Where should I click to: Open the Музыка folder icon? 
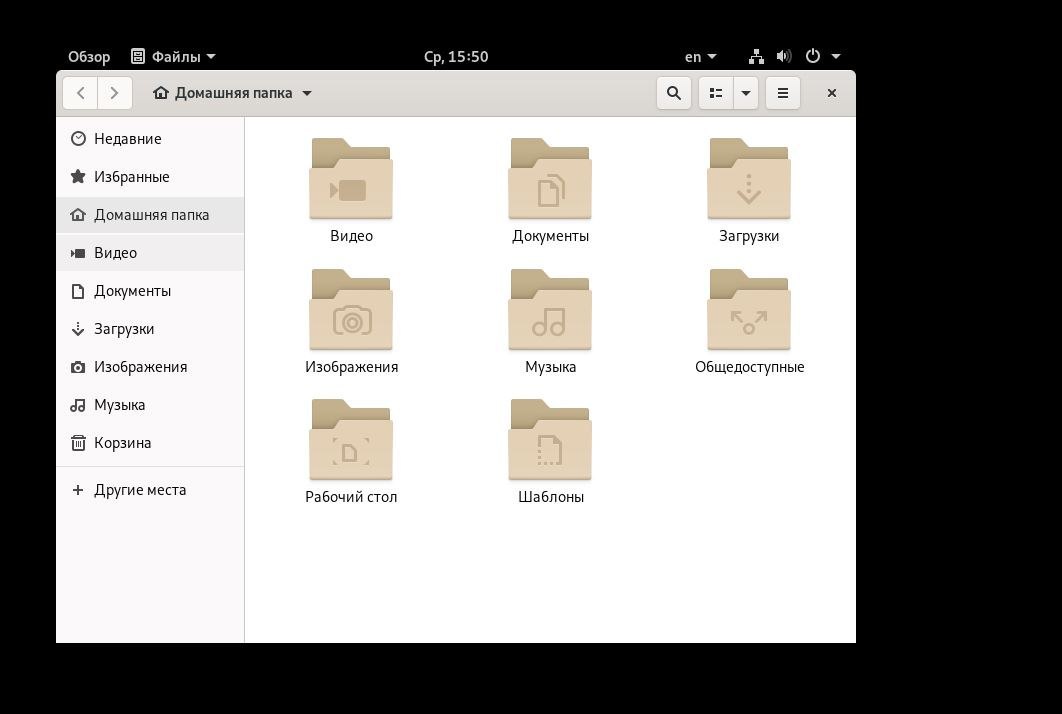[550, 310]
